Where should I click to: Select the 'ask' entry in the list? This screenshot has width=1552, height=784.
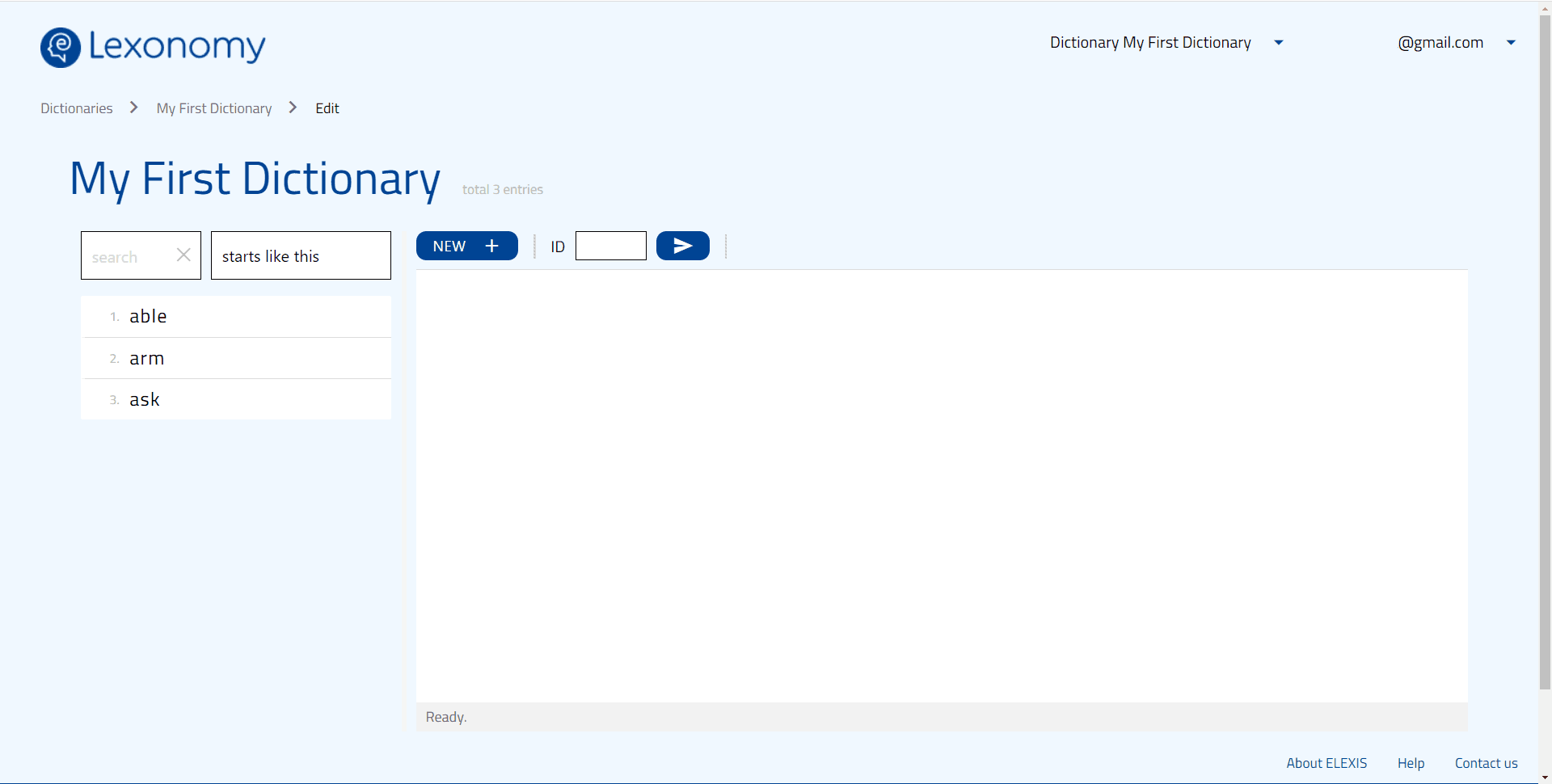(x=145, y=398)
